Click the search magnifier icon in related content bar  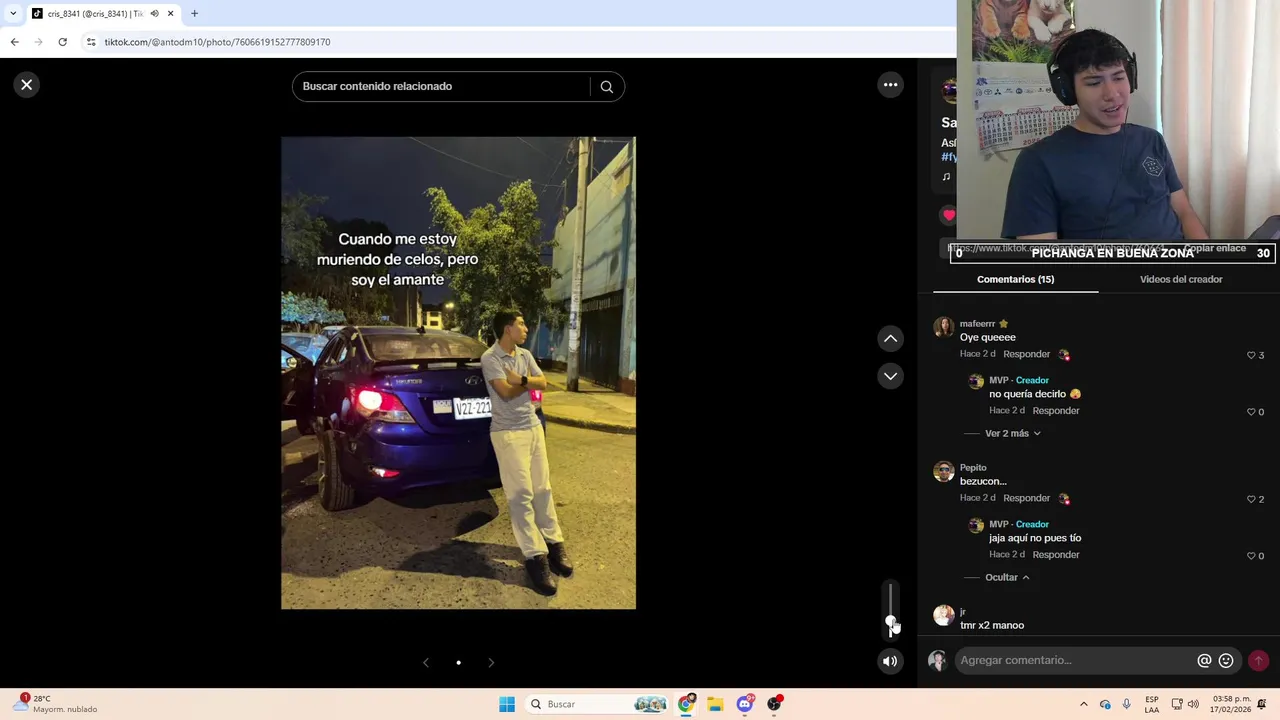click(x=606, y=87)
